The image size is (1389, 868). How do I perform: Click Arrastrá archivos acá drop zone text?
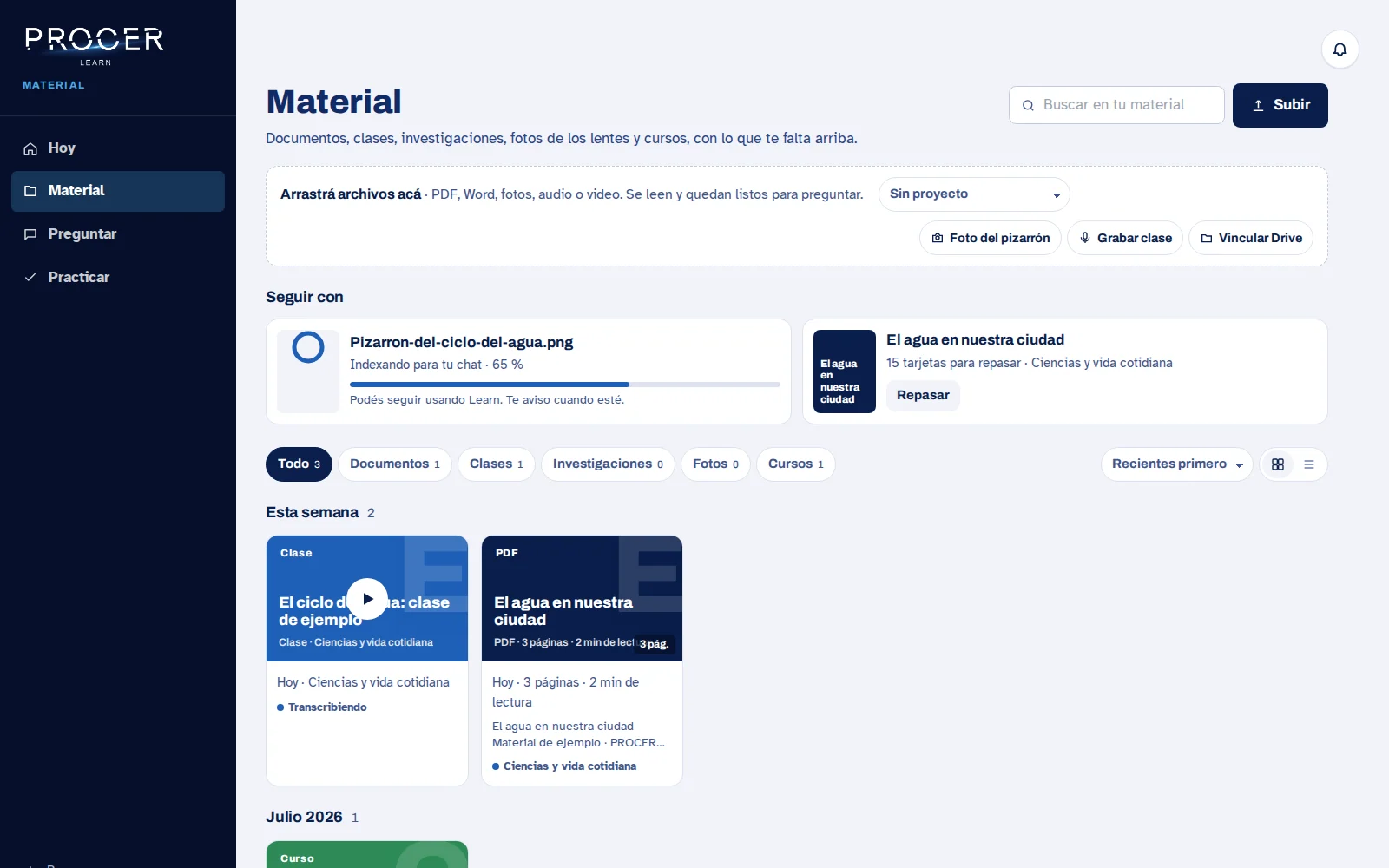tap(351, 194)
